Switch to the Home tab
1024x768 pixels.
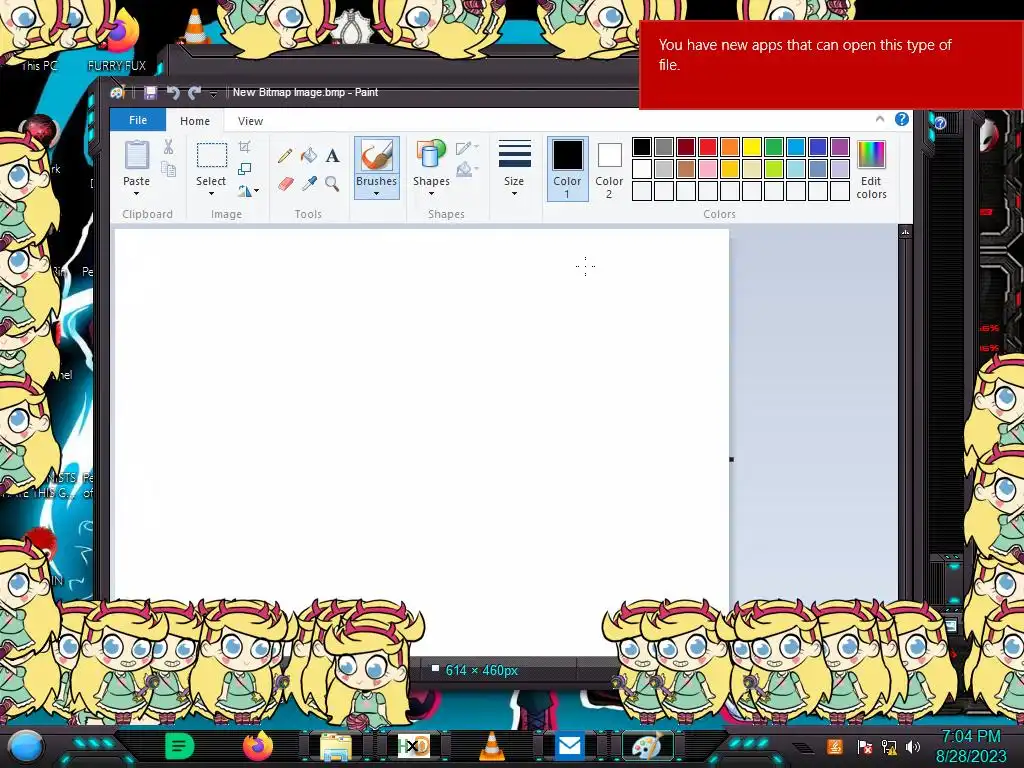point(195,121)
